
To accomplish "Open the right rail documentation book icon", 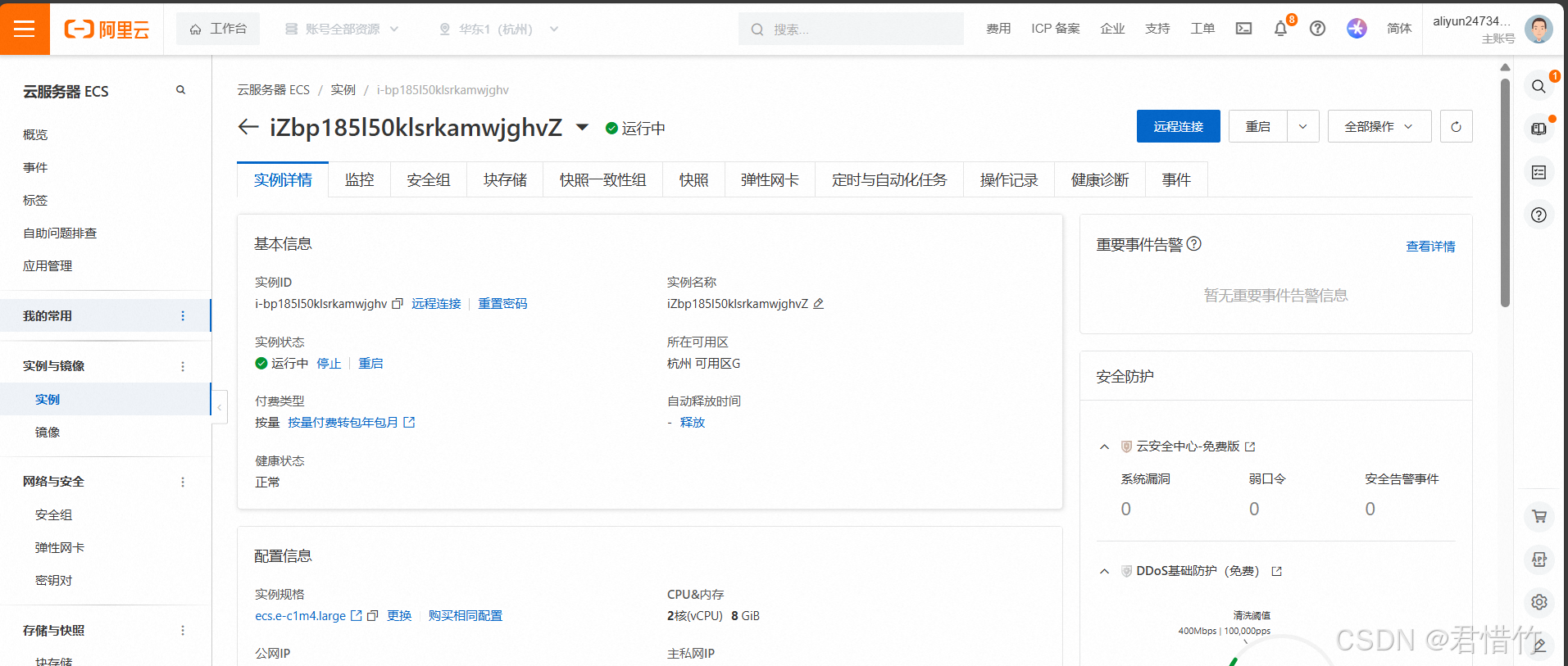I will pyautogui.click(x=1538, y=129).
